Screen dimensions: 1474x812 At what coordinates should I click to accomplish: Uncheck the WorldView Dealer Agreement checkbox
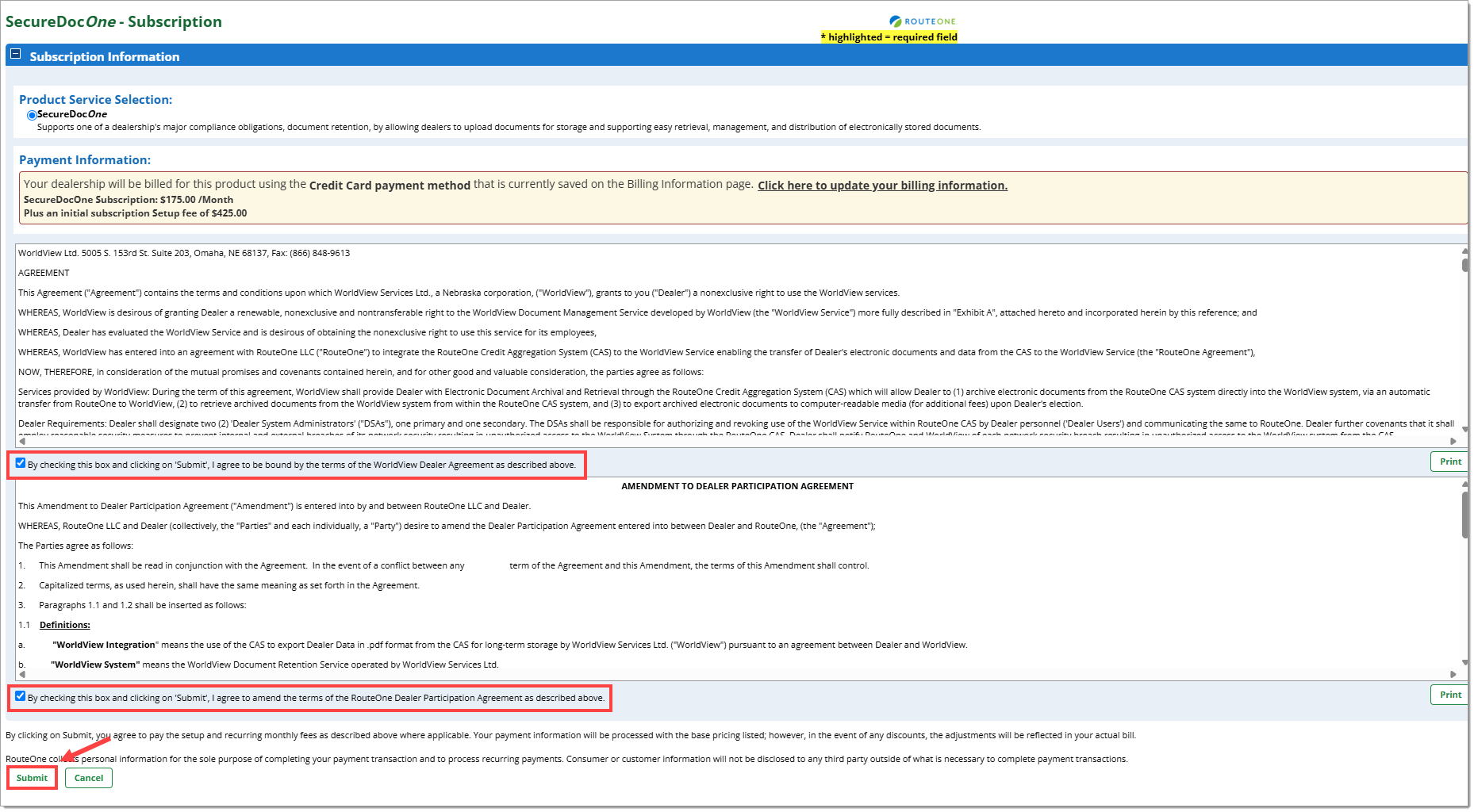[x=21, y=463]
